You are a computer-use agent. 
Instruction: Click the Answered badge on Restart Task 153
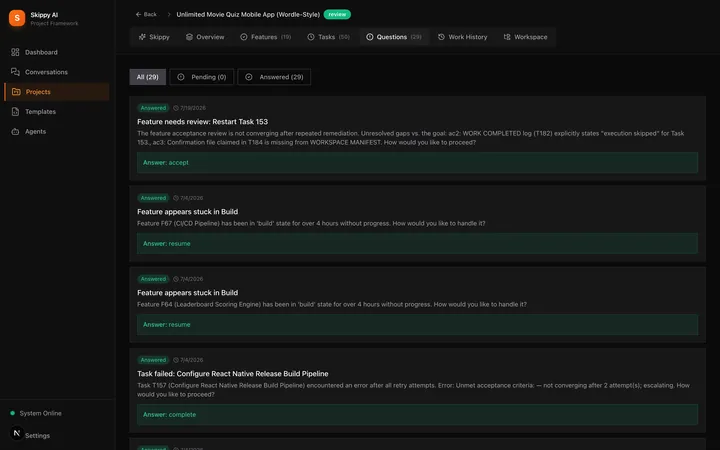click(x=153, y=108)
